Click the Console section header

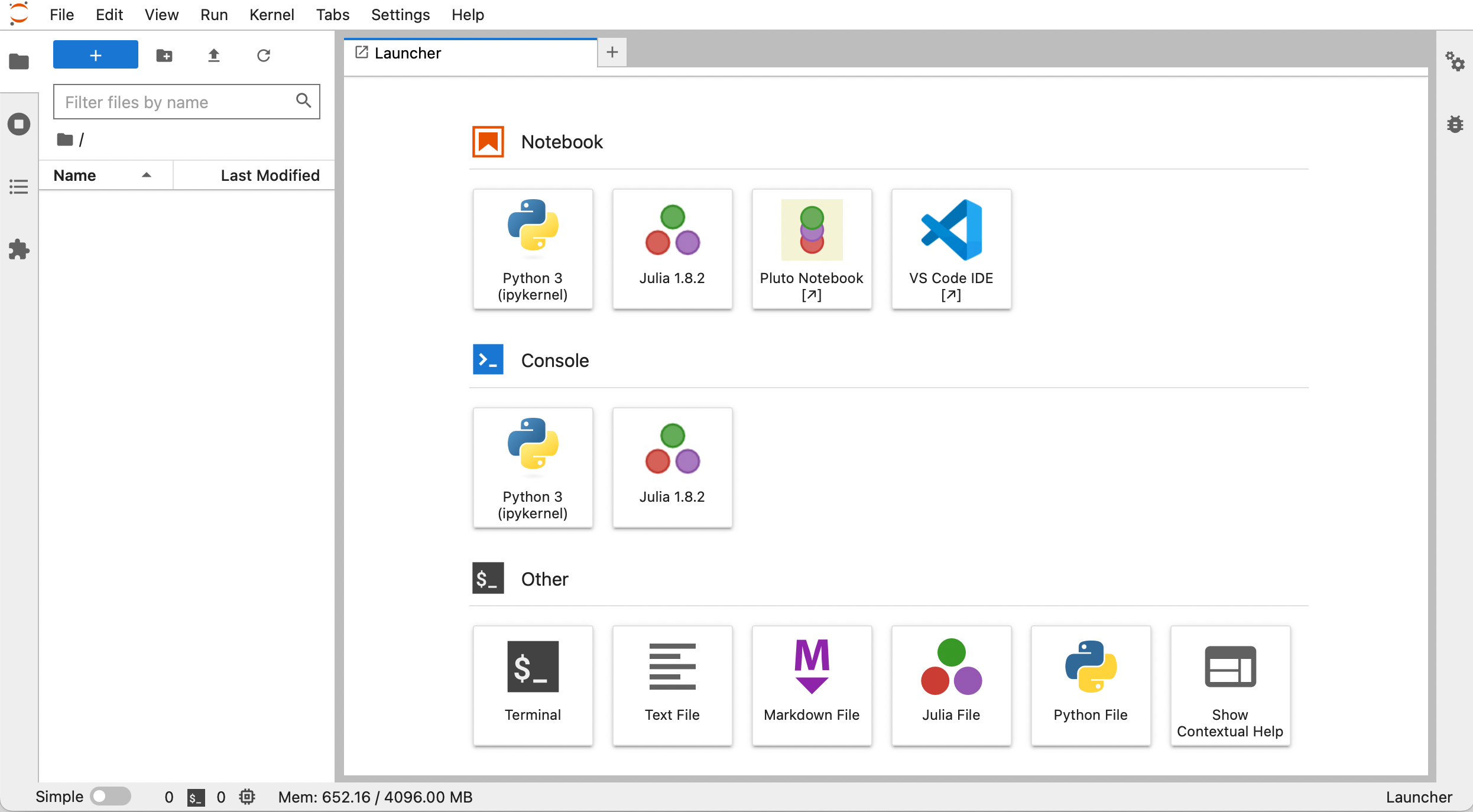pos(554,360)
